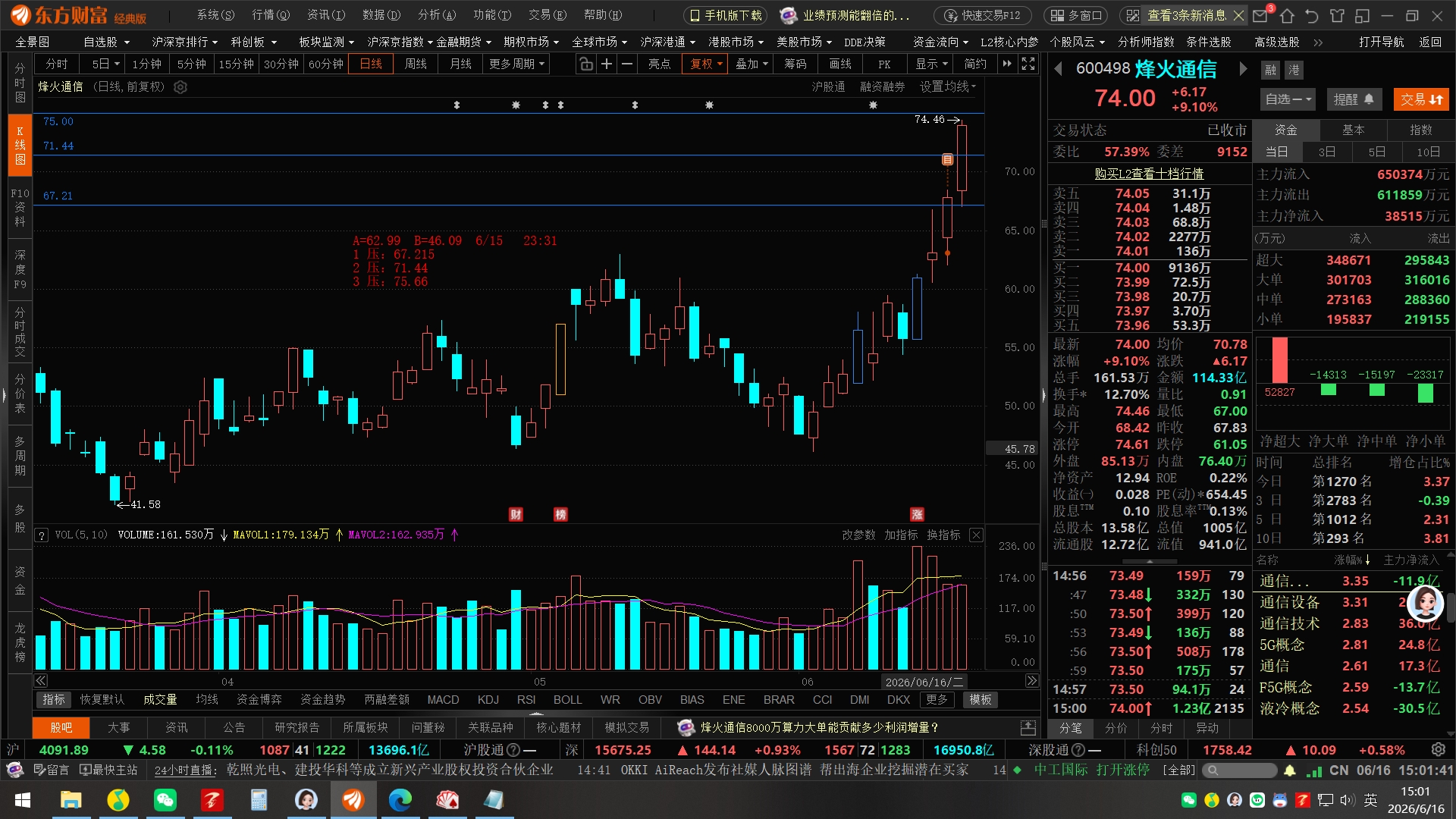Open the 基本 tab in right panel
Viewport: 1456px width, 819px height.
[1353, 130]
